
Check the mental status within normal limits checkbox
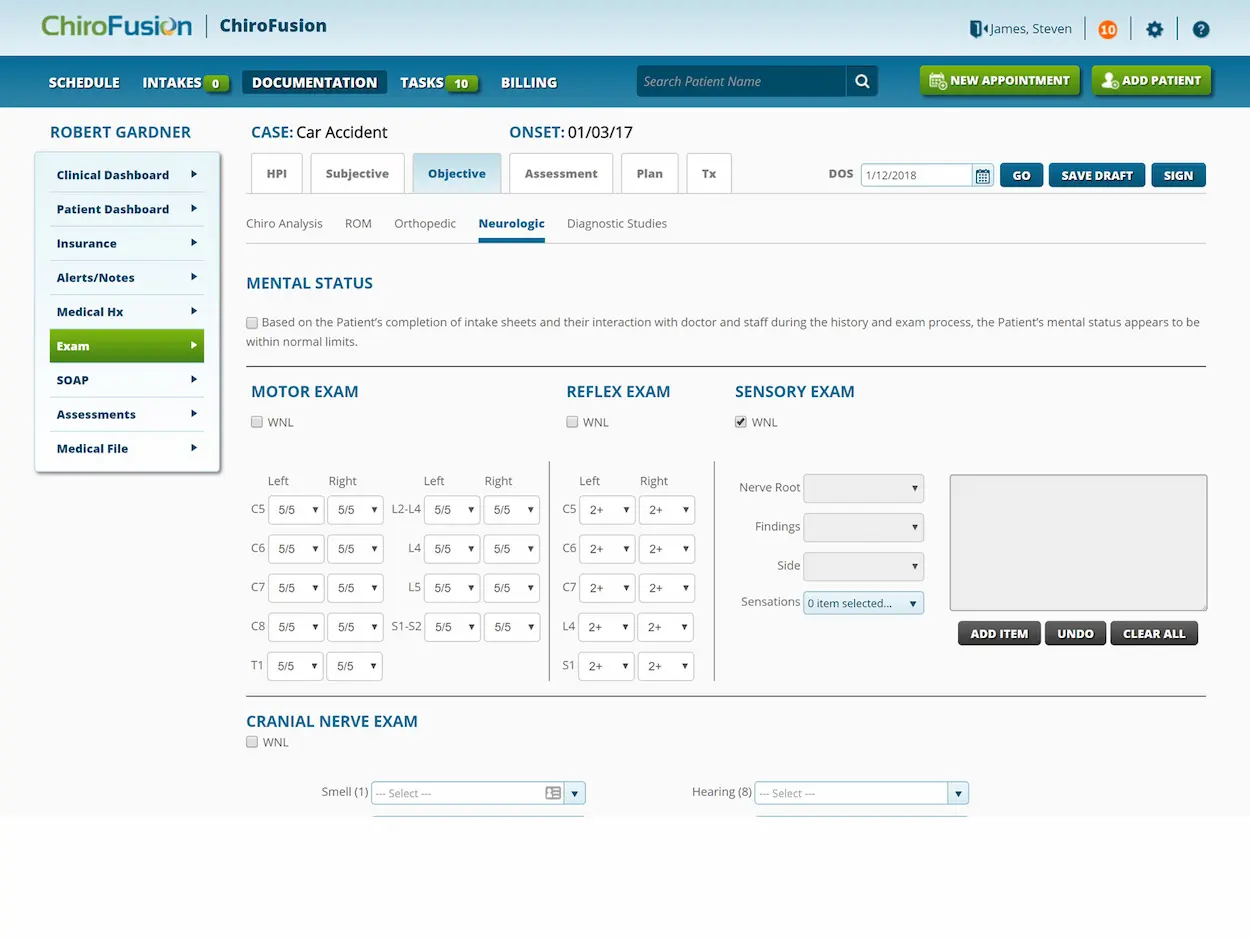(x=252, y=322)
